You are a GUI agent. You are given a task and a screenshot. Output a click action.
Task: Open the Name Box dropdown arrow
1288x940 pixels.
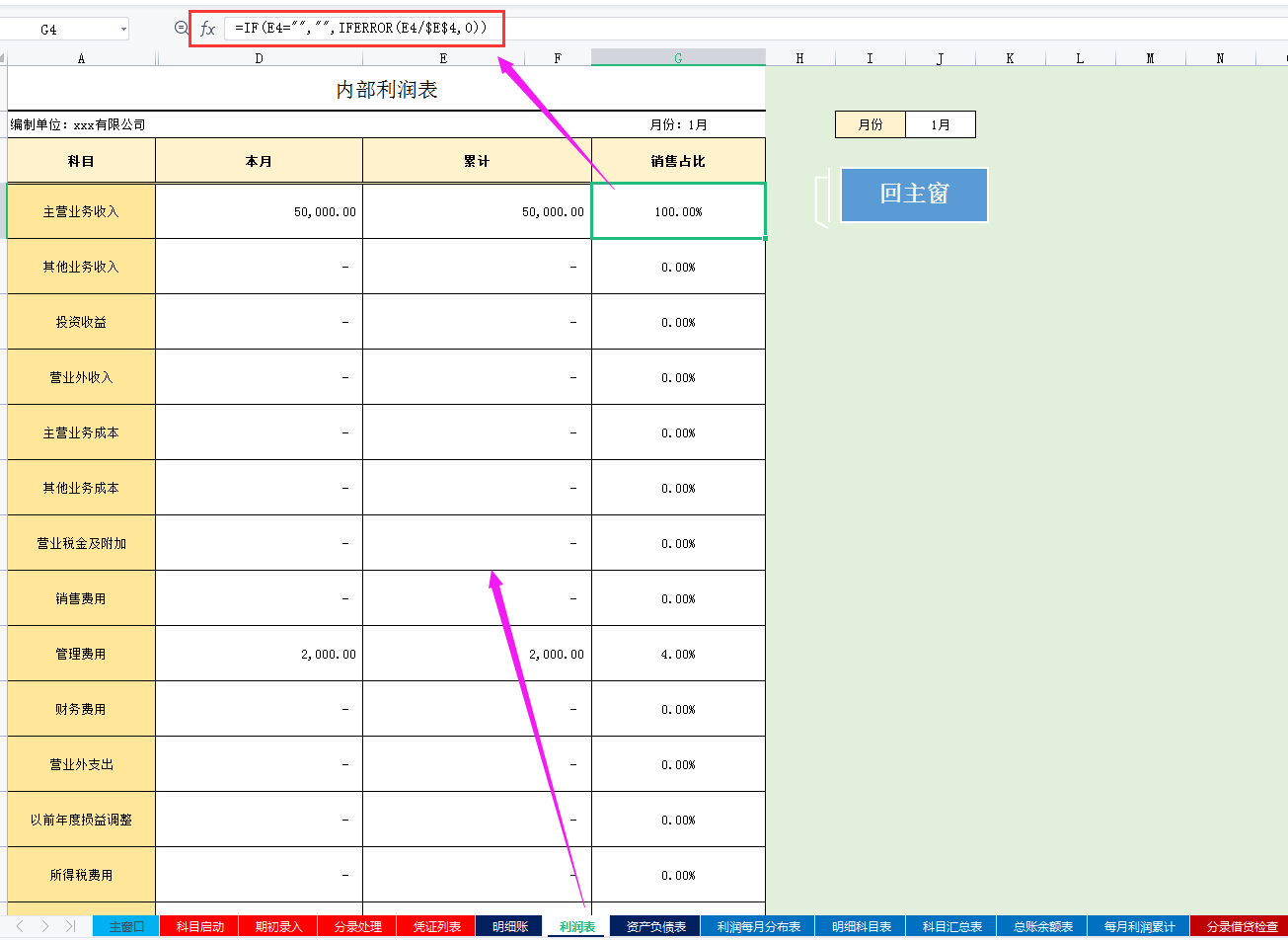click(x=122, y=28)
